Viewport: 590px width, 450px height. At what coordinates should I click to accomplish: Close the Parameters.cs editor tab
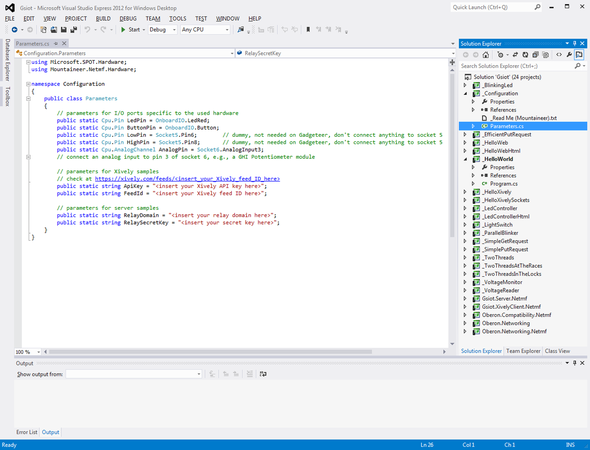click(x=64, y=44)
